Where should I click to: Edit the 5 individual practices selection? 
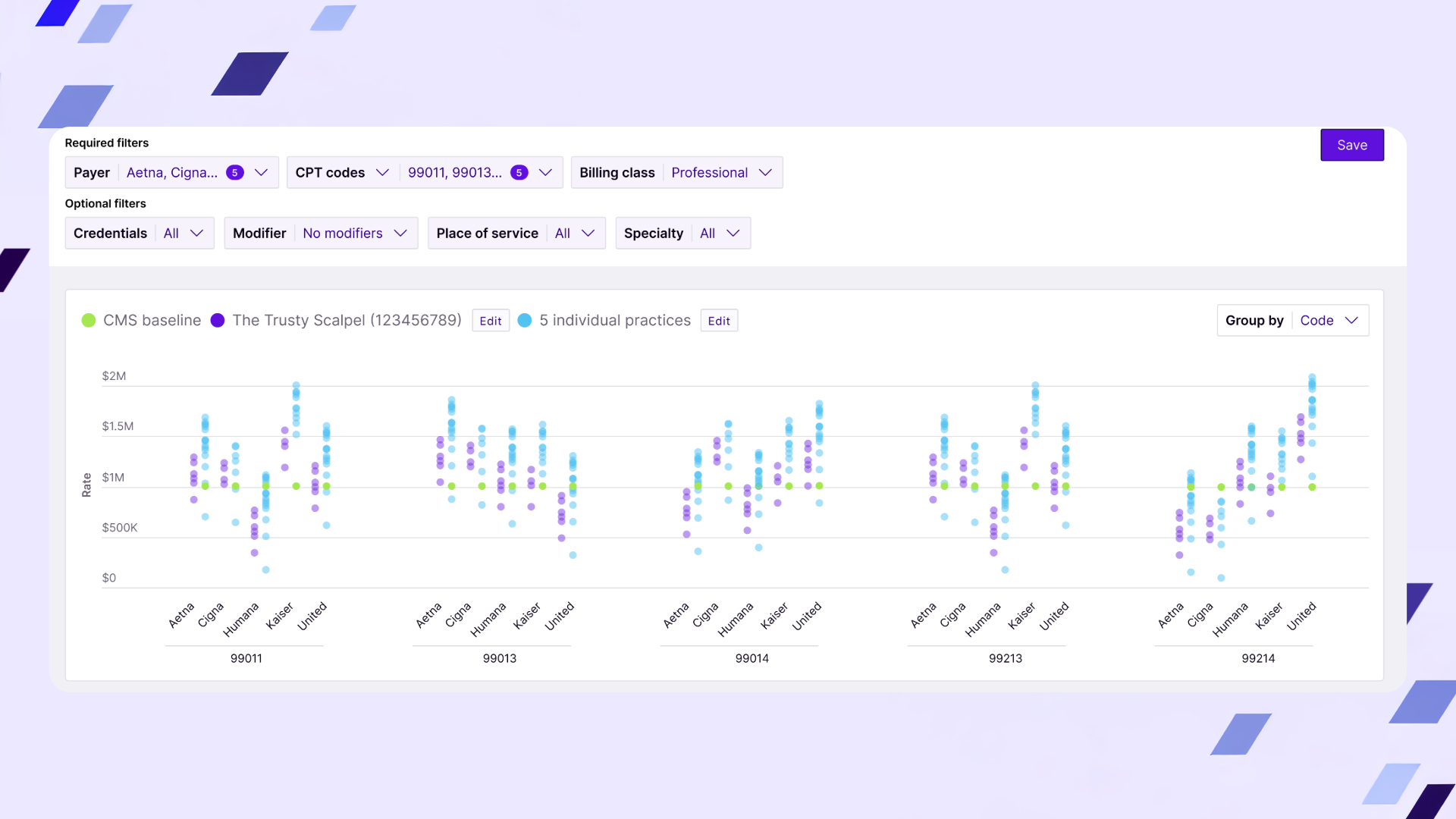click(x=718, y=320)
